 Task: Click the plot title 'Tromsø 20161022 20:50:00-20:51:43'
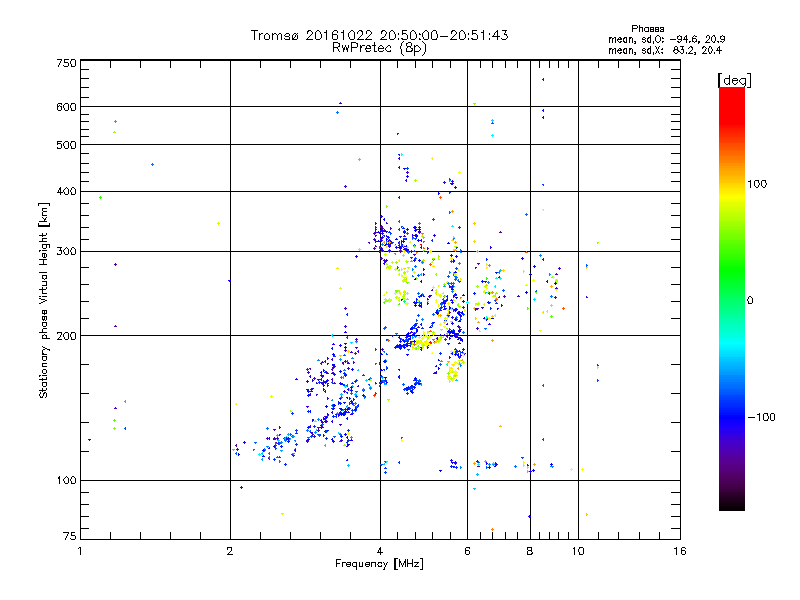pos(379,35)
